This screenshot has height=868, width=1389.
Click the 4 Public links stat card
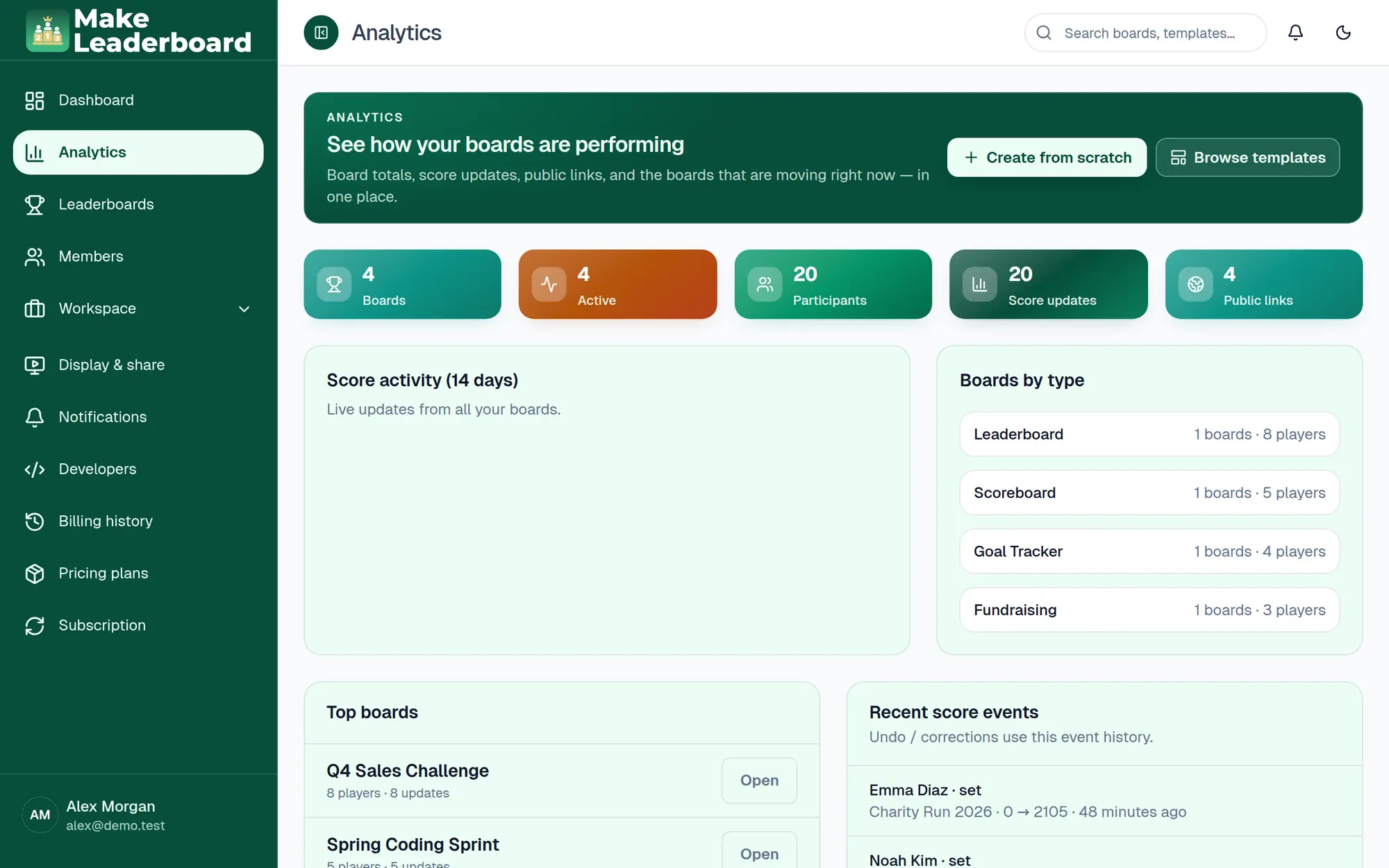1263,285
